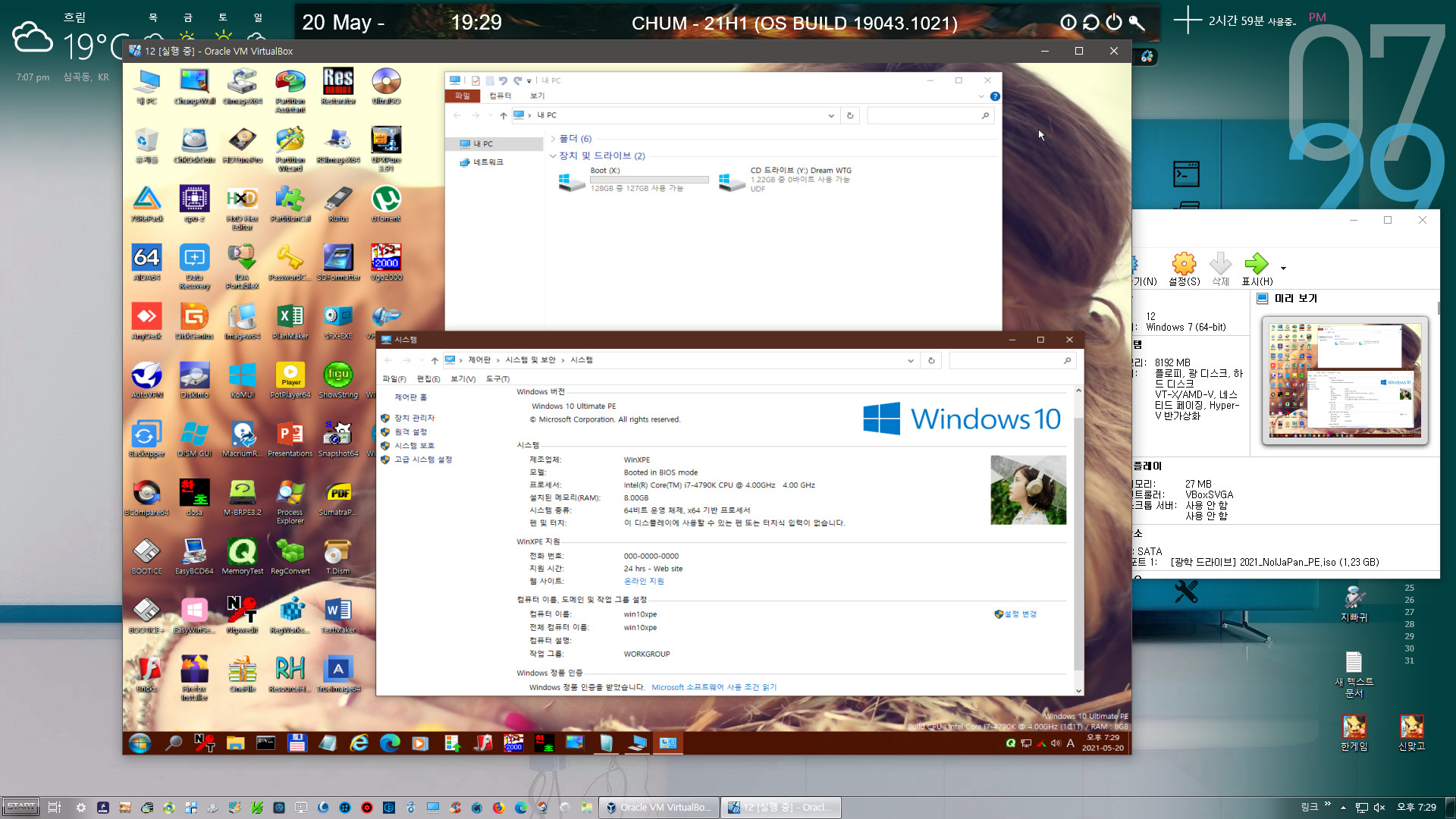Open the dropdown arrow beside 표시(H)
This screenshot has width=1456, height=819.
coord(1283,268)
